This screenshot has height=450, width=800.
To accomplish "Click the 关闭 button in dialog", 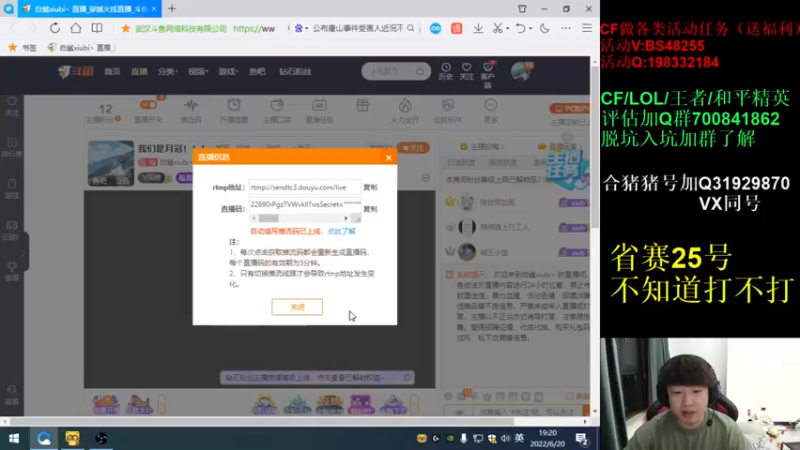I will [297, 307].
